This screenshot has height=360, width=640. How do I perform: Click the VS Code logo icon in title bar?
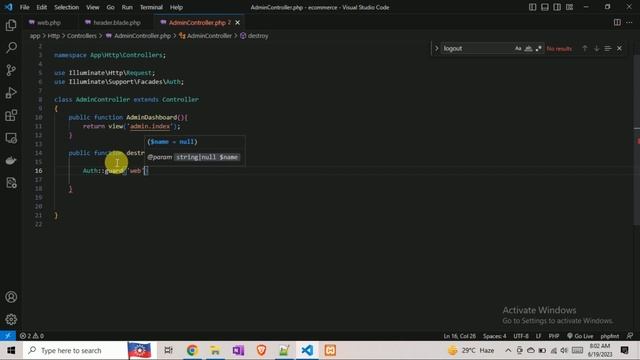tap(8, 7)
